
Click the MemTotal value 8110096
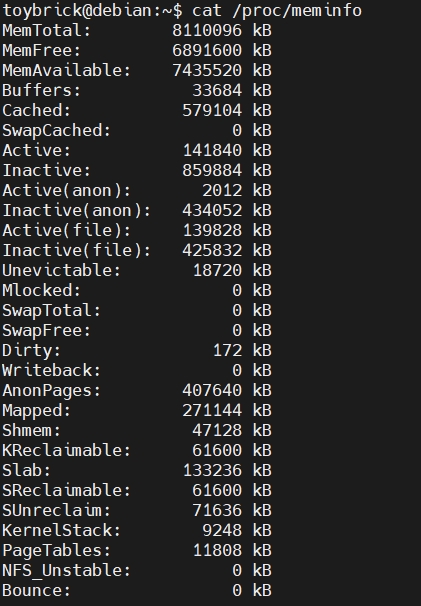(x=207, y=31)
